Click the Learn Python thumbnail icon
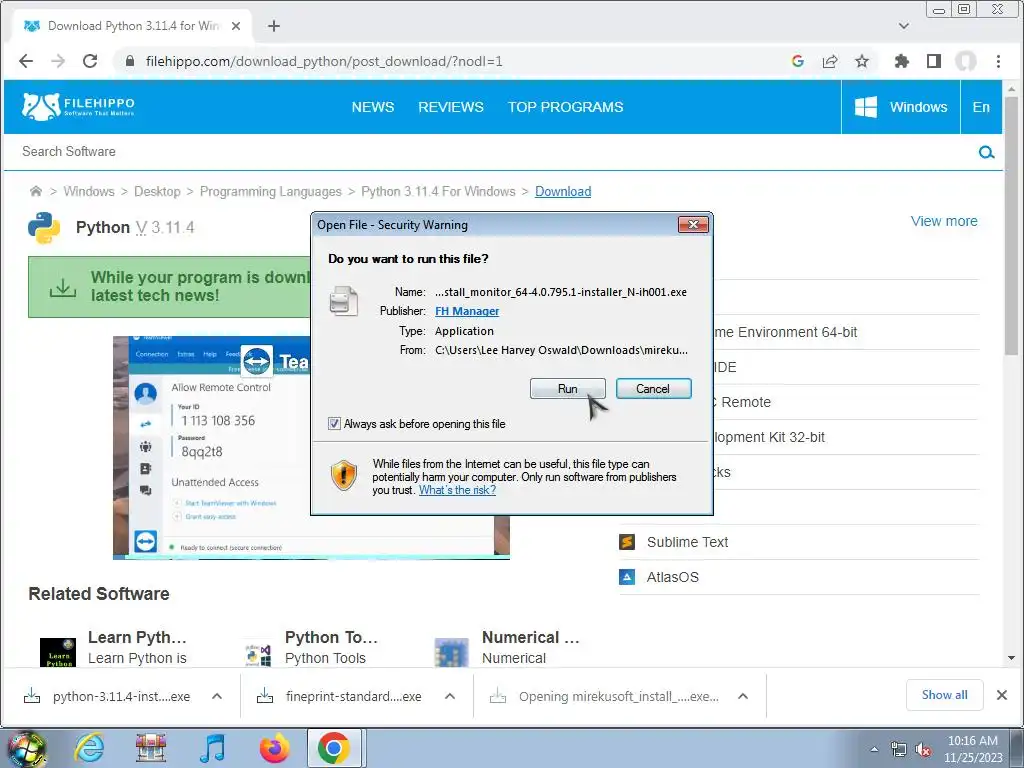The height and width of the screenshot is (768, 1024). point(58,652)
